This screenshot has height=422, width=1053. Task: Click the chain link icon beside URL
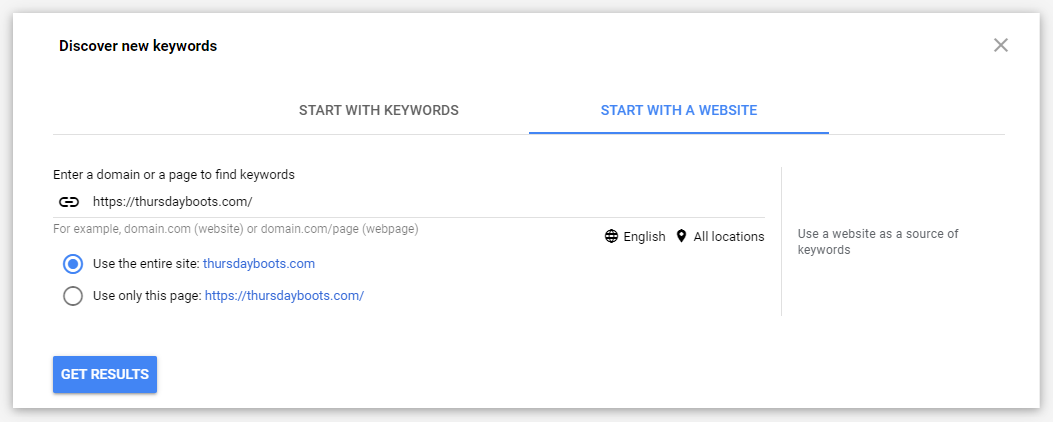click(68, 202)
